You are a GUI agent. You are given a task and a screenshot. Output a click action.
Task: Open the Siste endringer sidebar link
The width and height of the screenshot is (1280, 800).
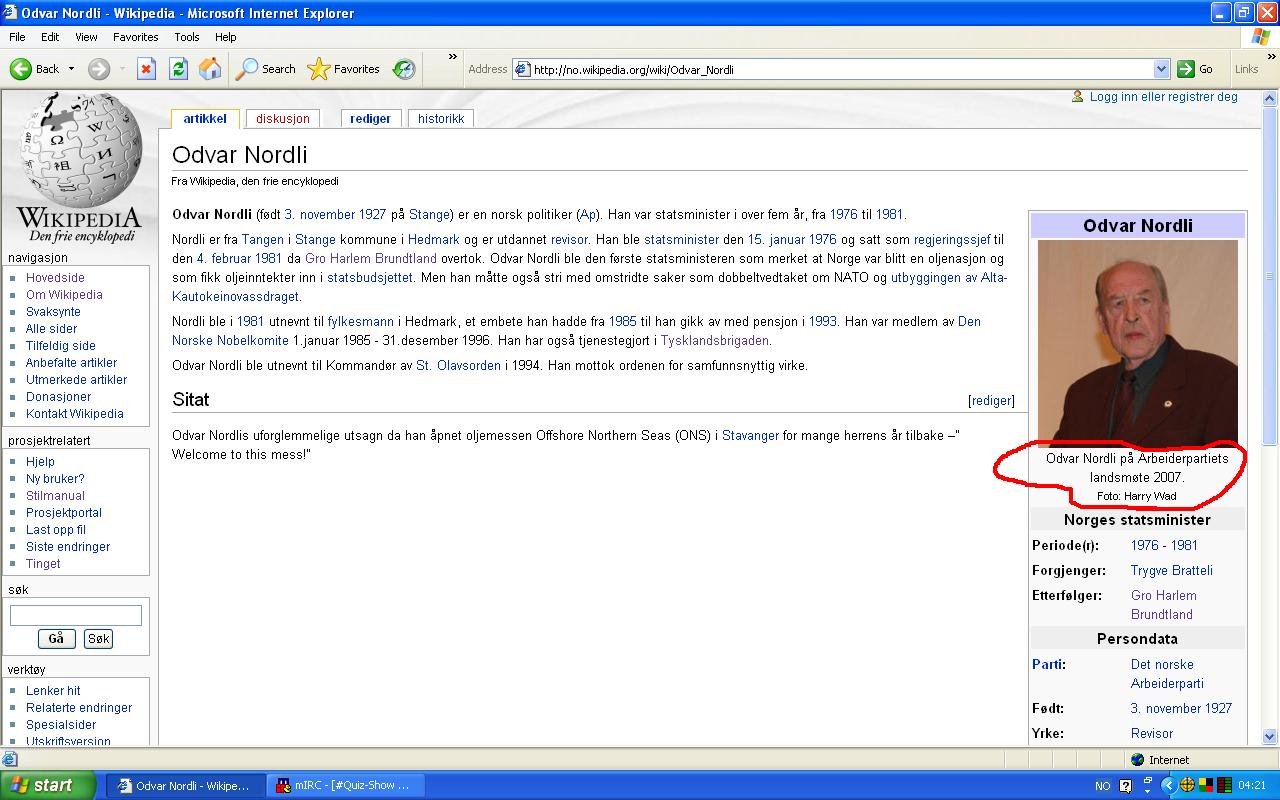[68, 547]
